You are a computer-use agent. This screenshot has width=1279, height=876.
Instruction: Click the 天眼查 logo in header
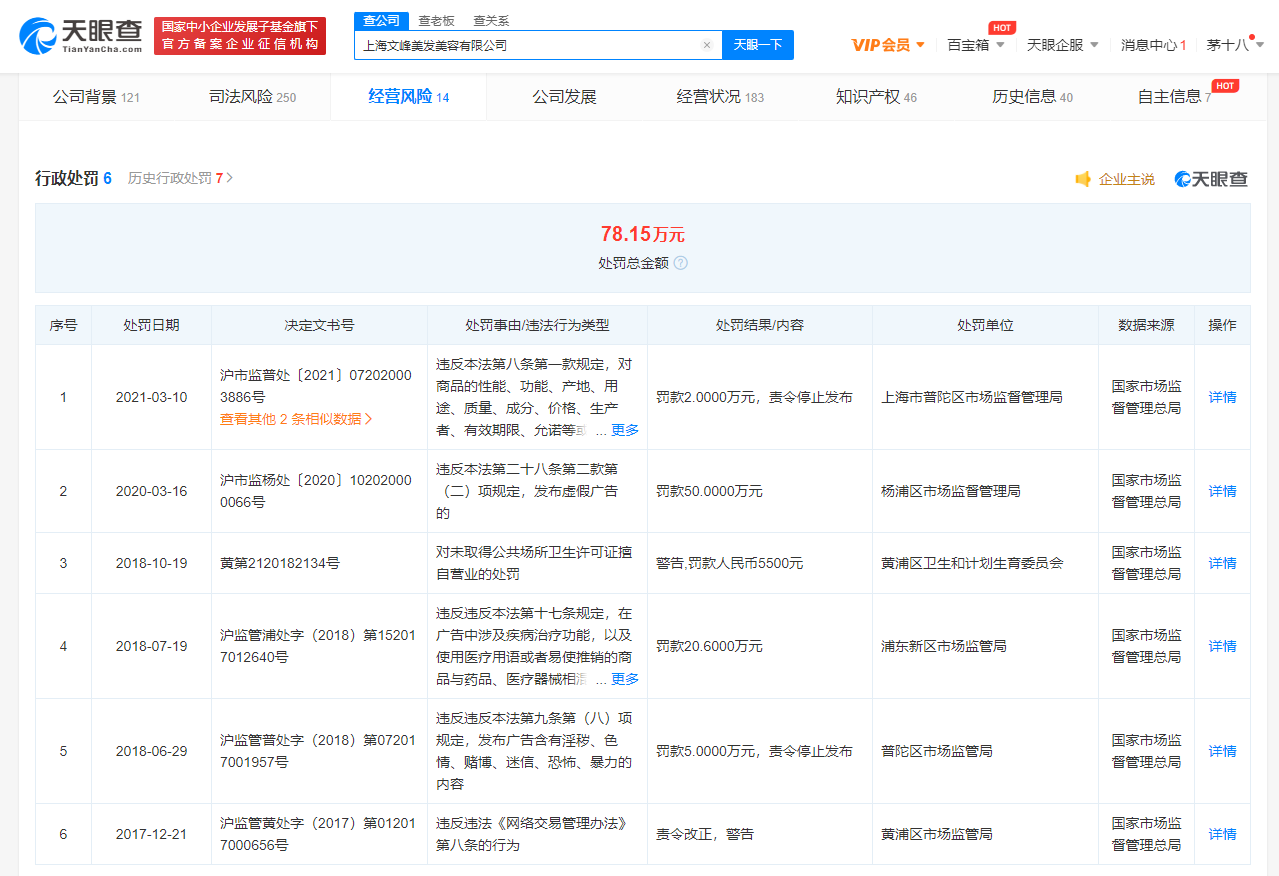tap(80, 36)
